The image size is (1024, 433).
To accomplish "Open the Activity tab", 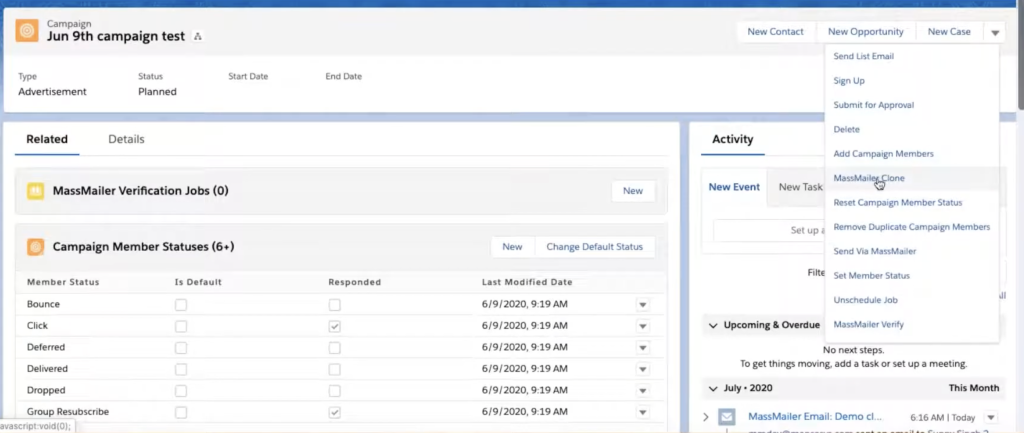I will tap(733, 139).
